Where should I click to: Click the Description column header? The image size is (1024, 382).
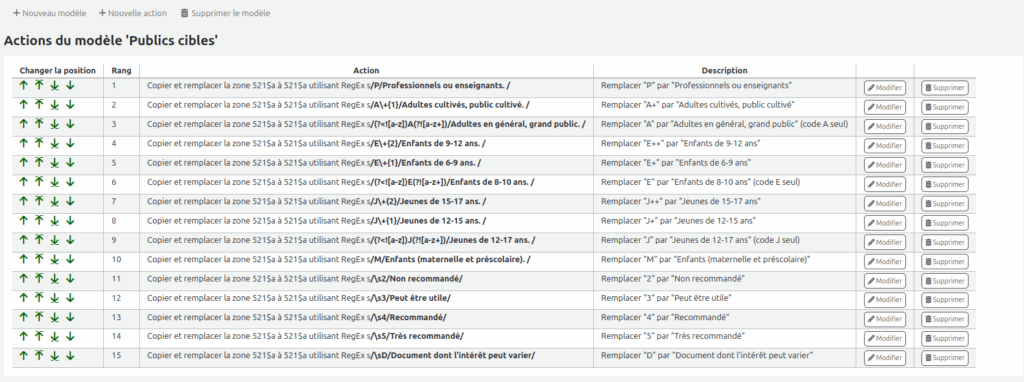(724, 71)
